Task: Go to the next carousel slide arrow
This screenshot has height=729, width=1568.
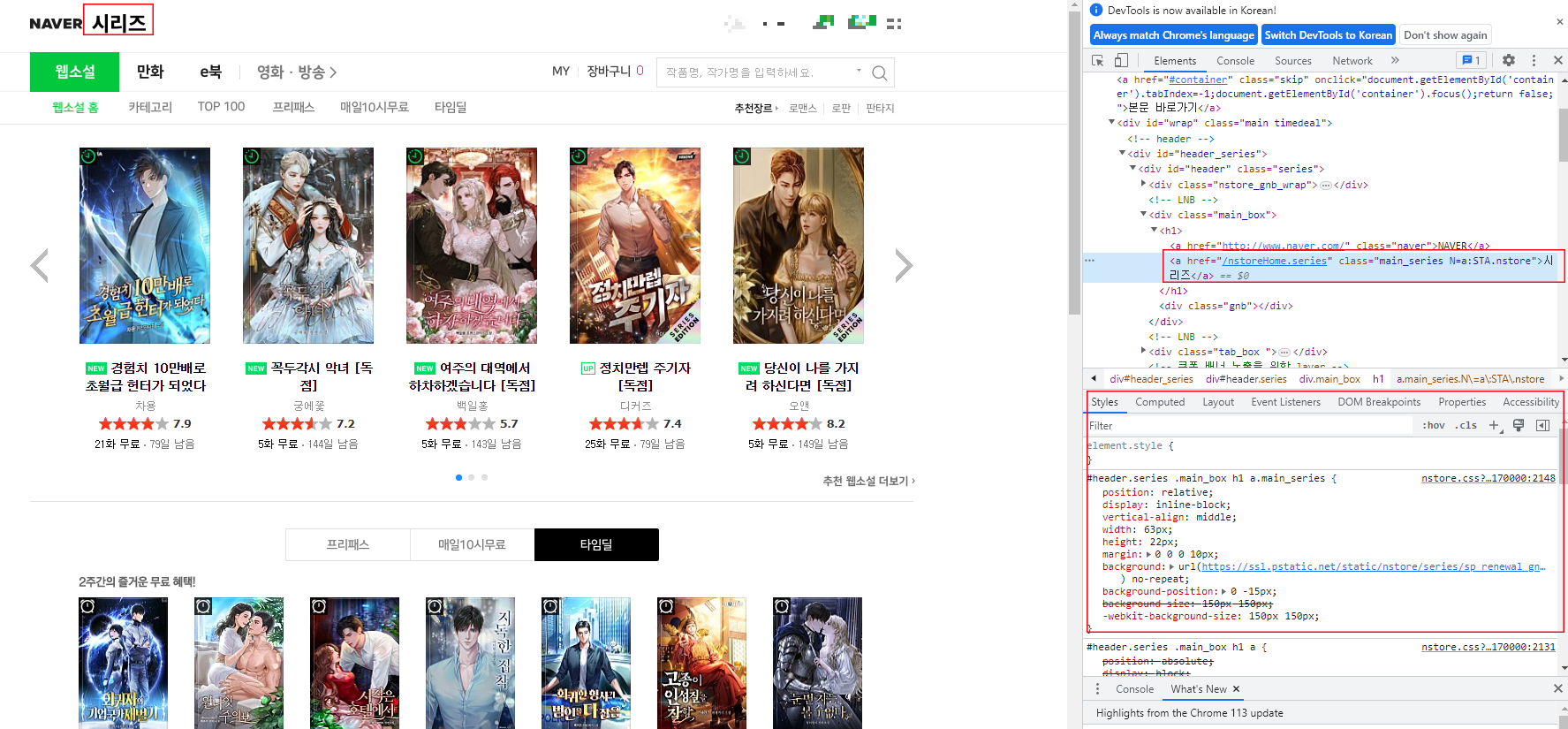Action: [903, 265]
